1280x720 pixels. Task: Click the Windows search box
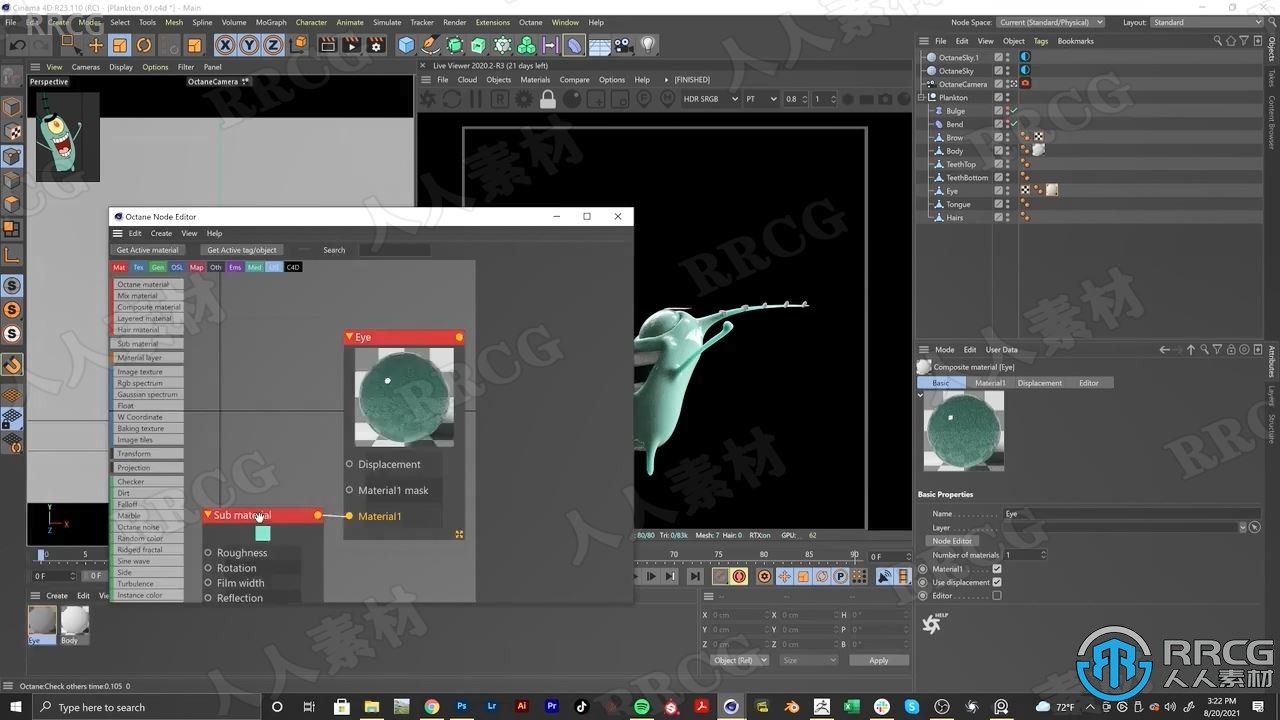coord(145,707)
